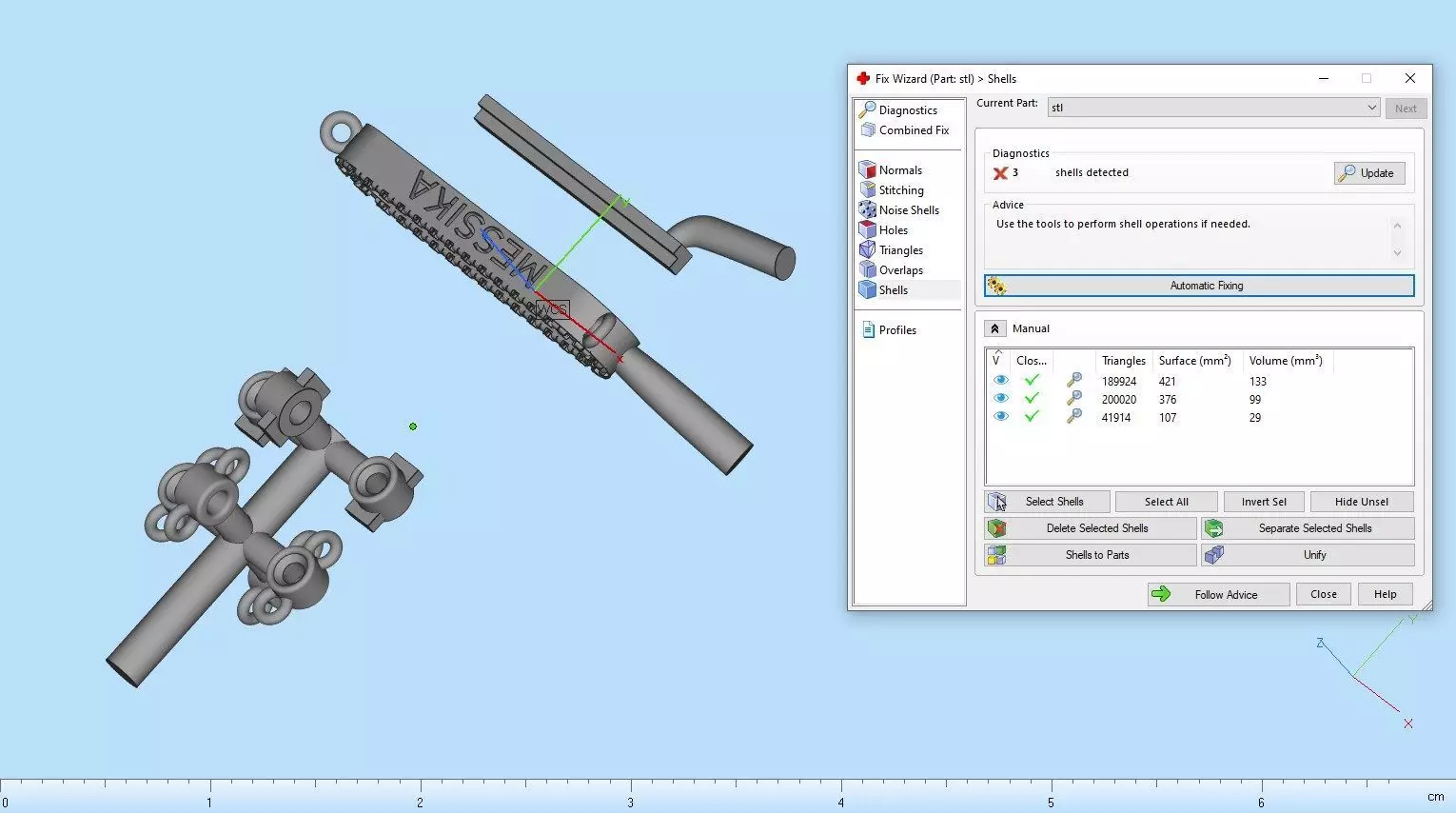The width and height of the screenshot is (1456, 813).
Task: Click the magnifier icon for shell 41914
Action: click(x=1073, y=417)
